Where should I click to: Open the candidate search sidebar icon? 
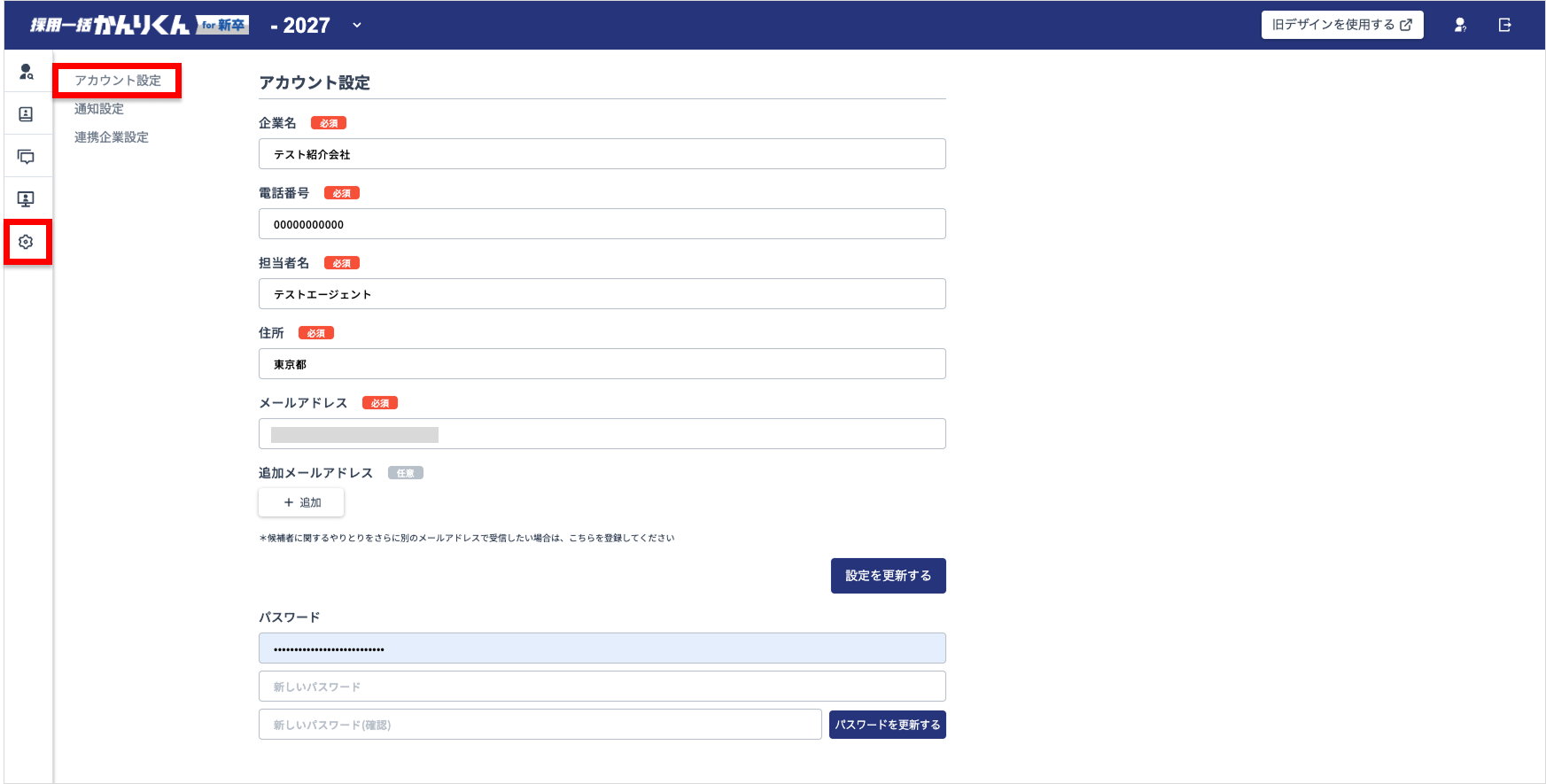click(x=26, y=72)
